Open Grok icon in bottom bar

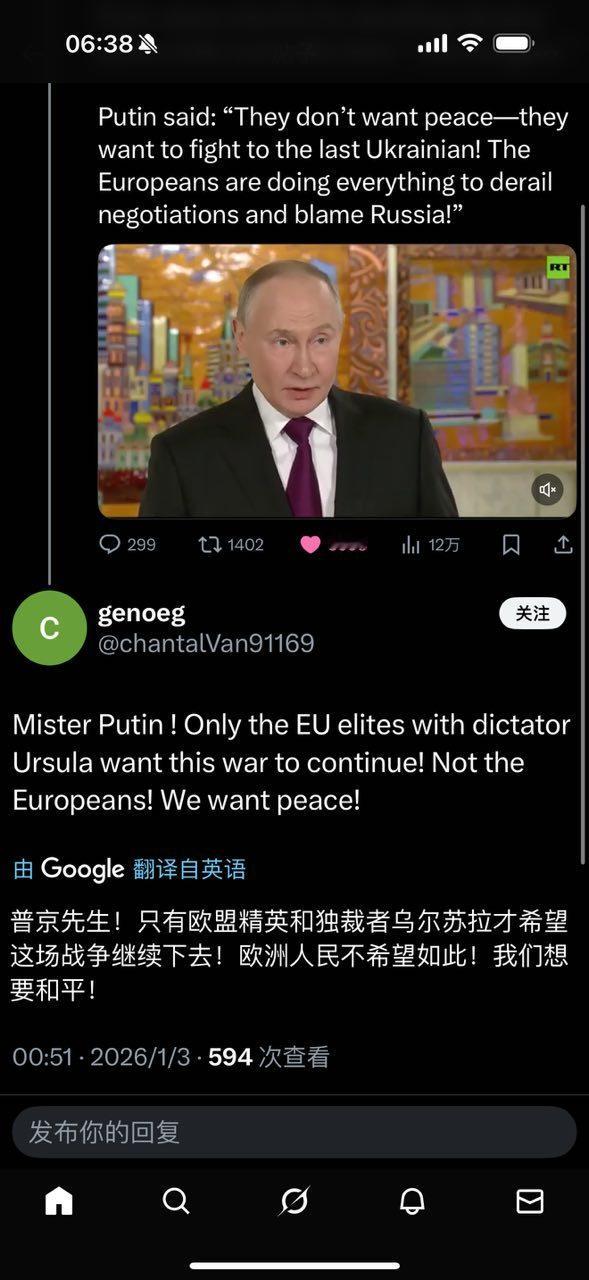[294, 1200]
